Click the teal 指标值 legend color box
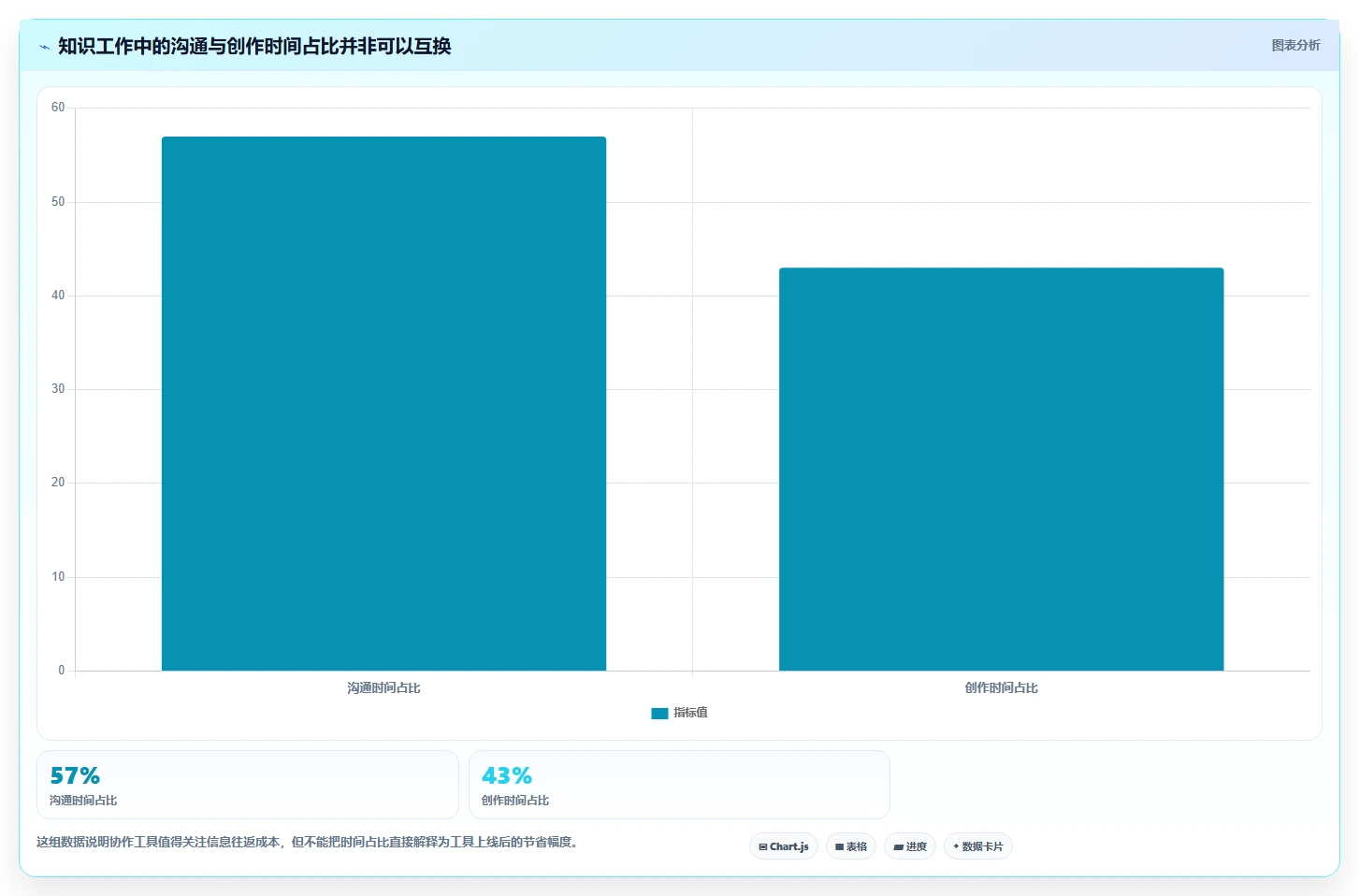This screenshot has height=896, width=1359. point(659,713)
